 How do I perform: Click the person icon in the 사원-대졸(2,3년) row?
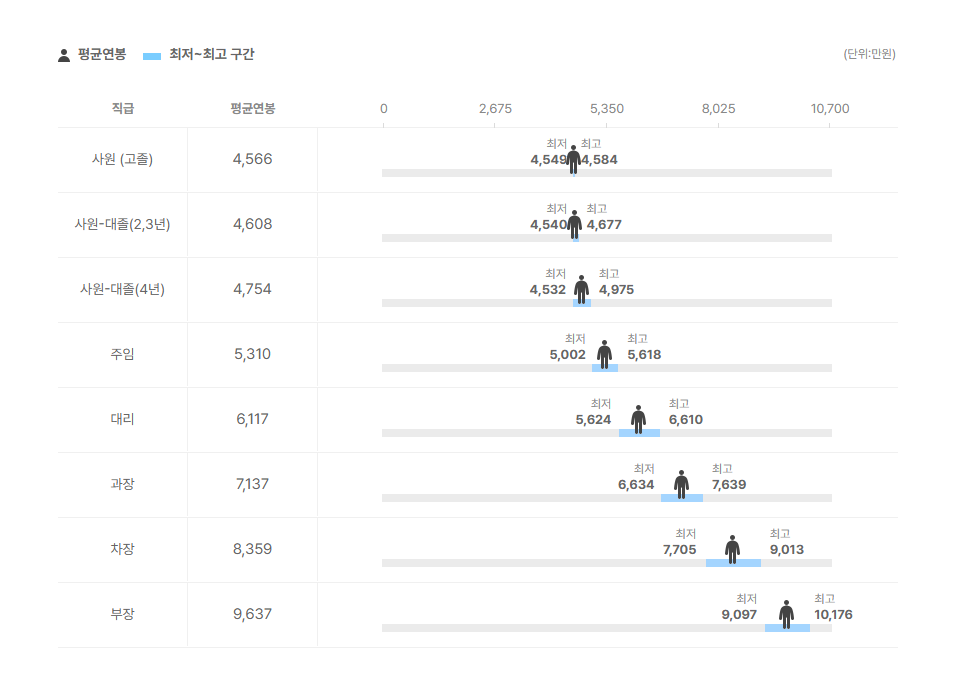point(574,225)
